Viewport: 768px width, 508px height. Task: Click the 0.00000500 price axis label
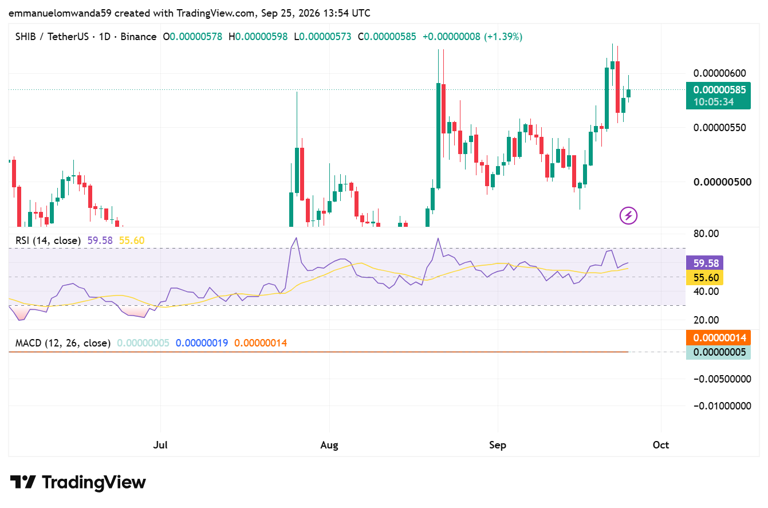tap(722, 182)
